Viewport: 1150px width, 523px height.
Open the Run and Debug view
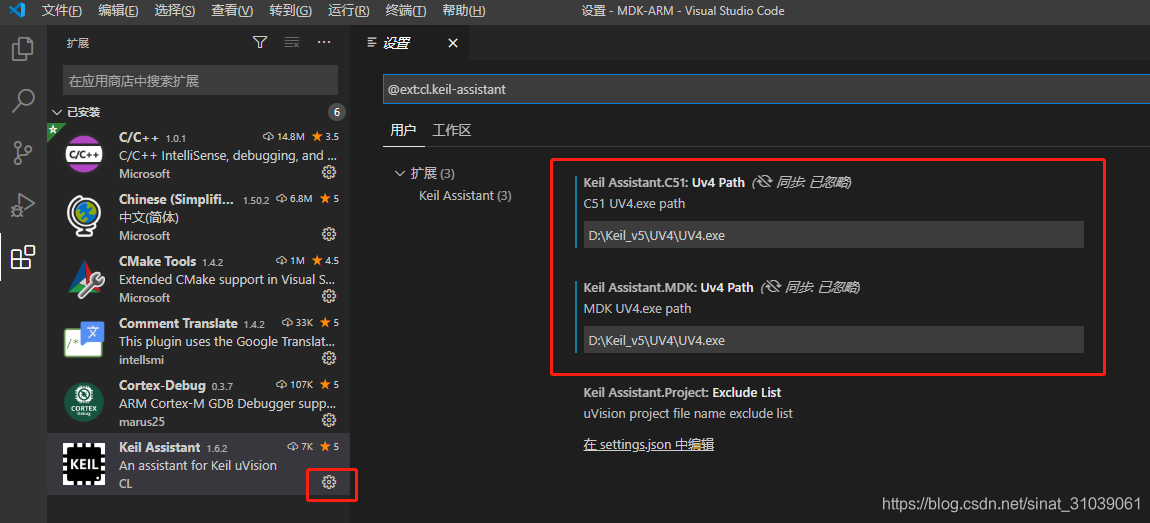point(23,205)
